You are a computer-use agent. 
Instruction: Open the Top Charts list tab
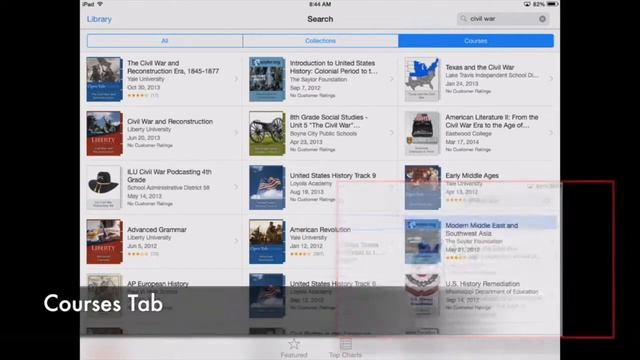point(345,348)
